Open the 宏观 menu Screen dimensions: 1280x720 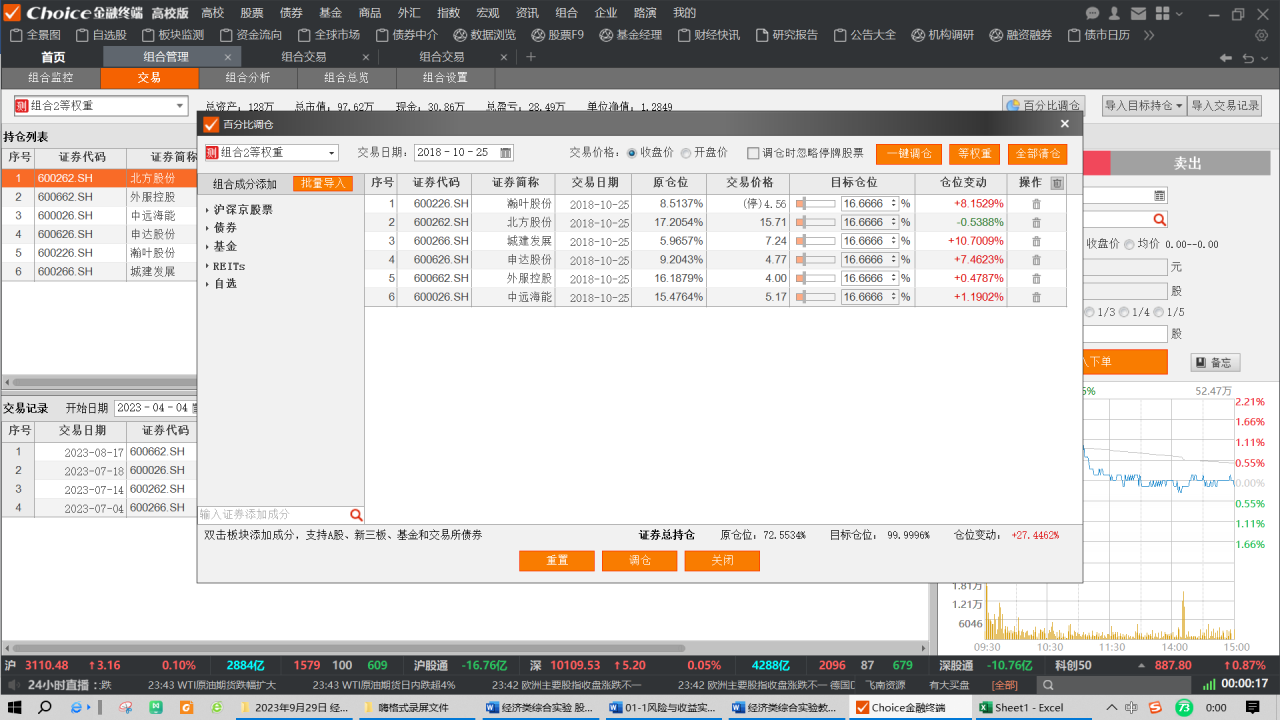(488, 13)
